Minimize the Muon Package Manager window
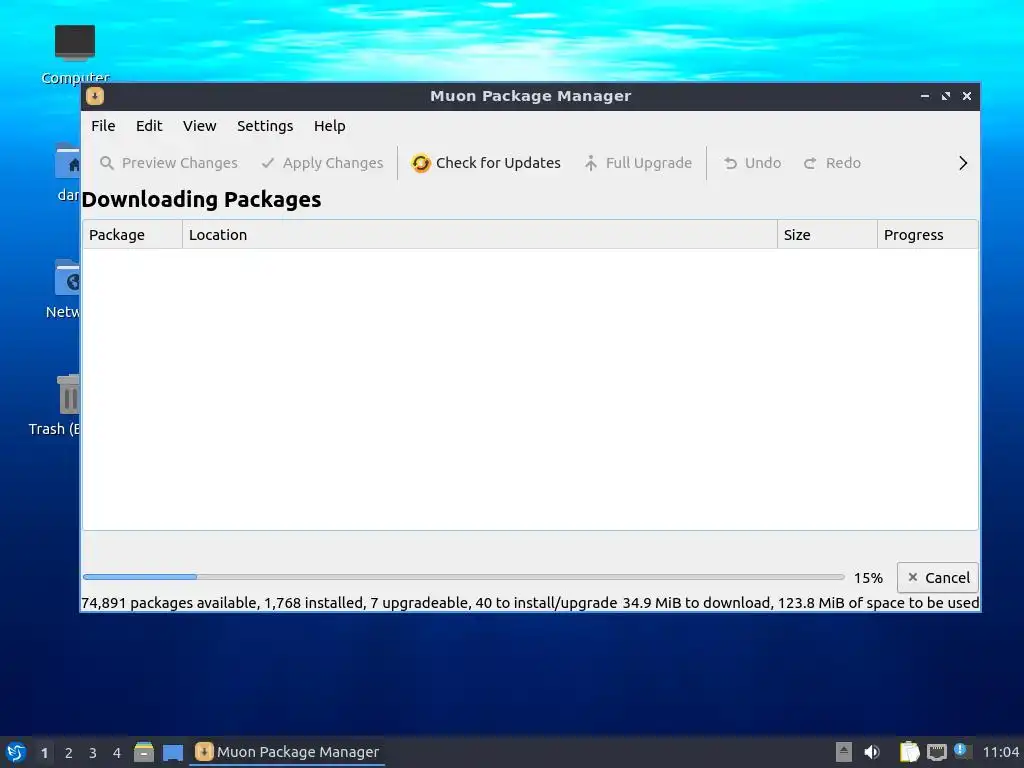This screenshot has width=1024, height=768. point(925,96)
